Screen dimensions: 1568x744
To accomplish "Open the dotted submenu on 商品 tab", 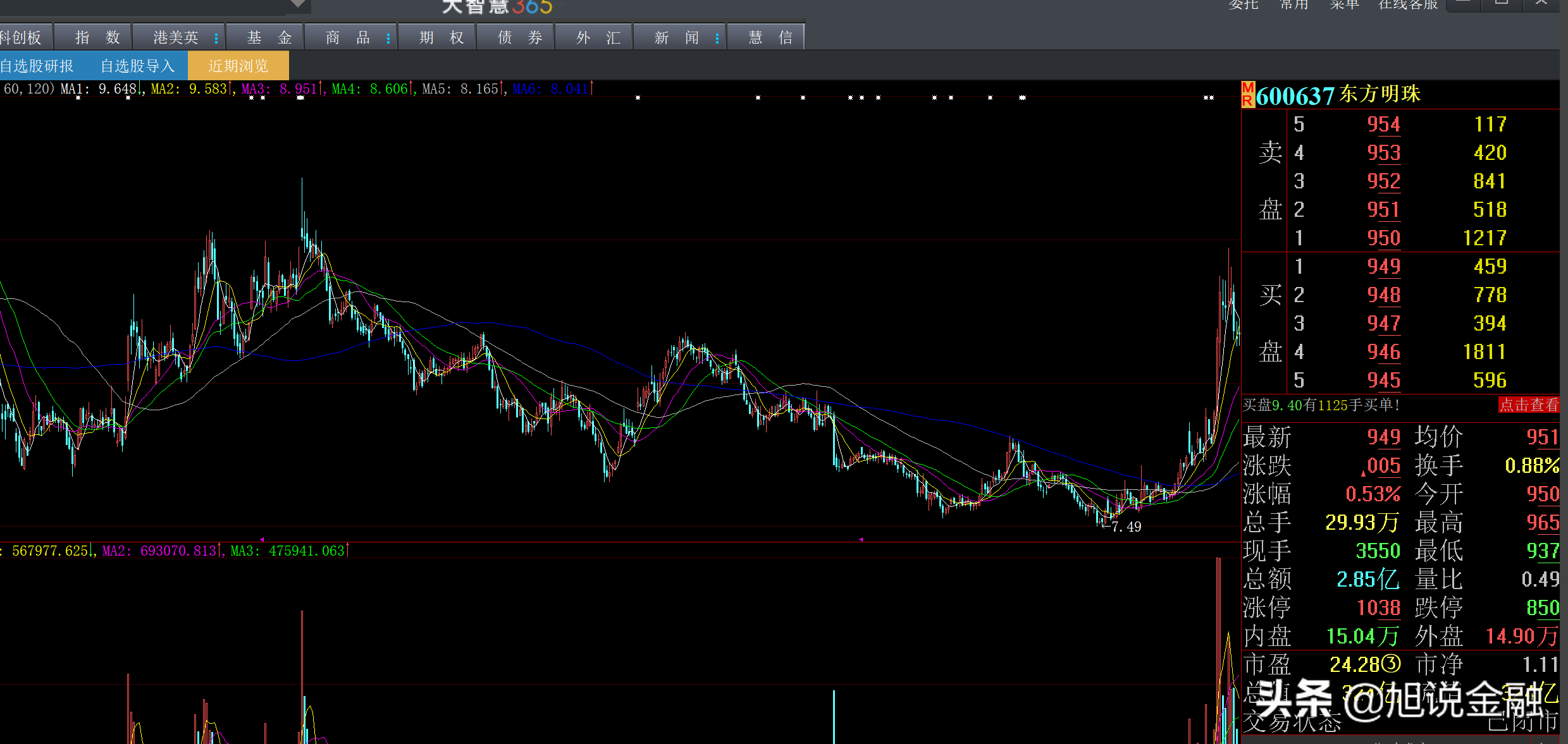I will click(388, 39).
